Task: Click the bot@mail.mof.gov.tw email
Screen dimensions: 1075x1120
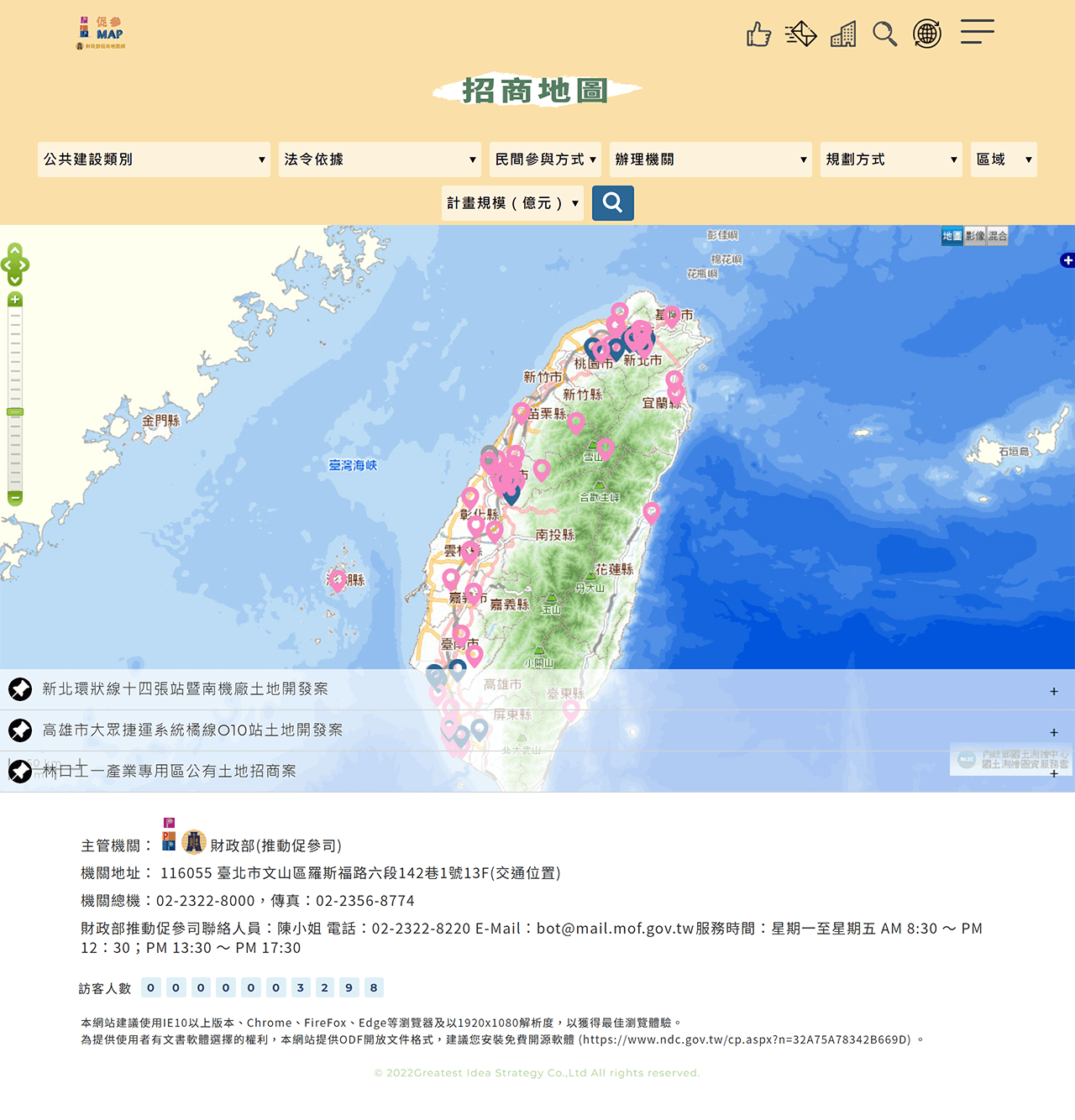Action: coord(616,929)
